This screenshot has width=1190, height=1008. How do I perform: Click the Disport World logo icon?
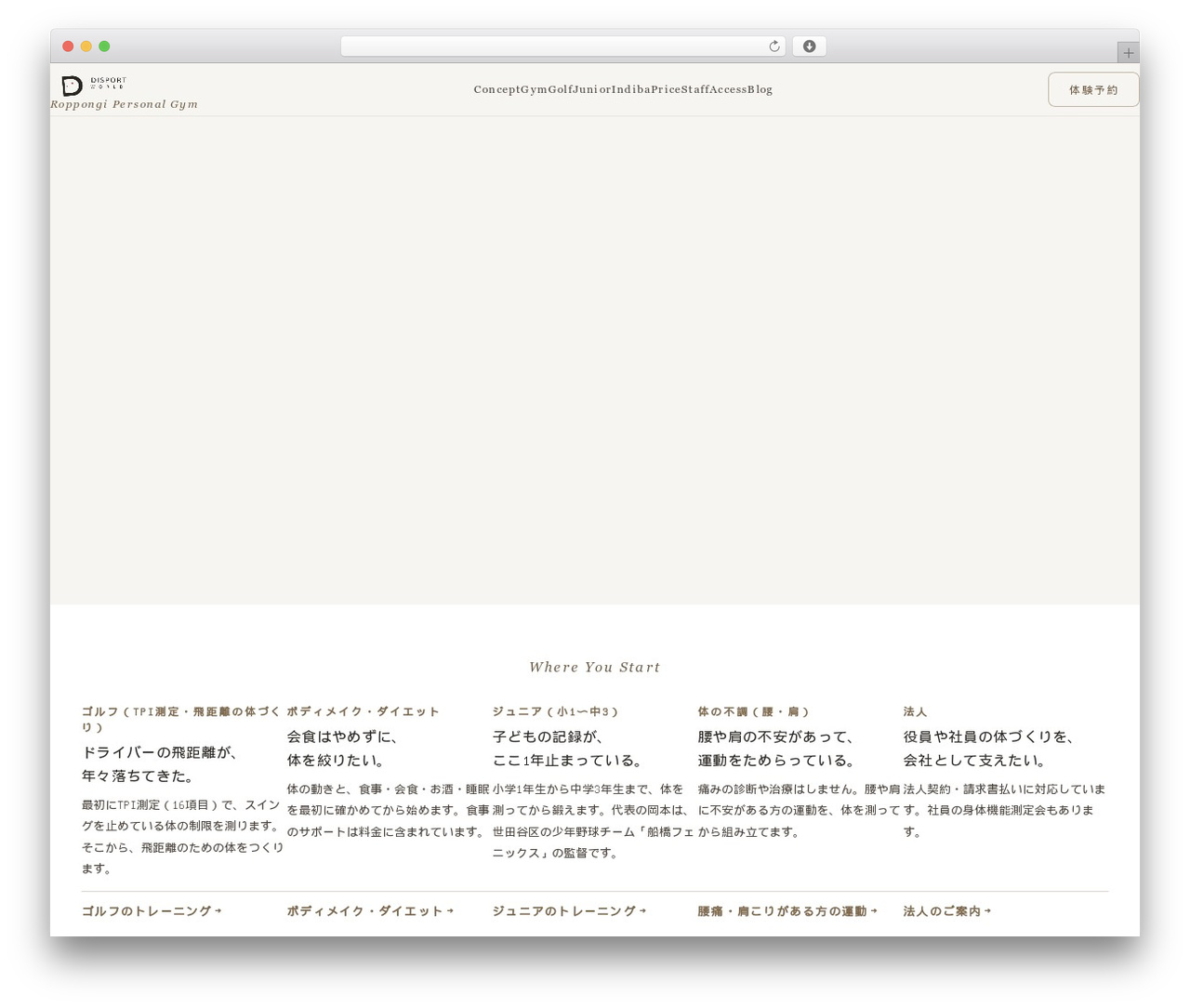tap(94, 85)
